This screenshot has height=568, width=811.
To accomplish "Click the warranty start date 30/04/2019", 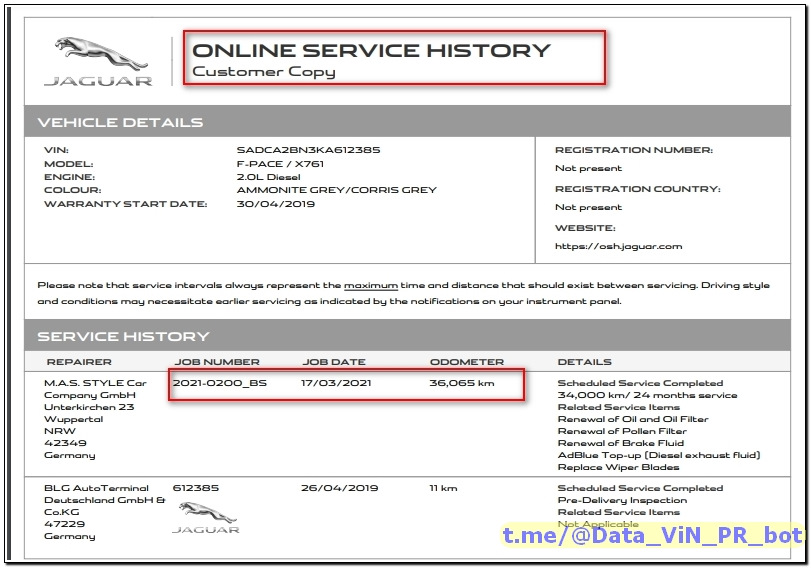I will pos(276,204).
